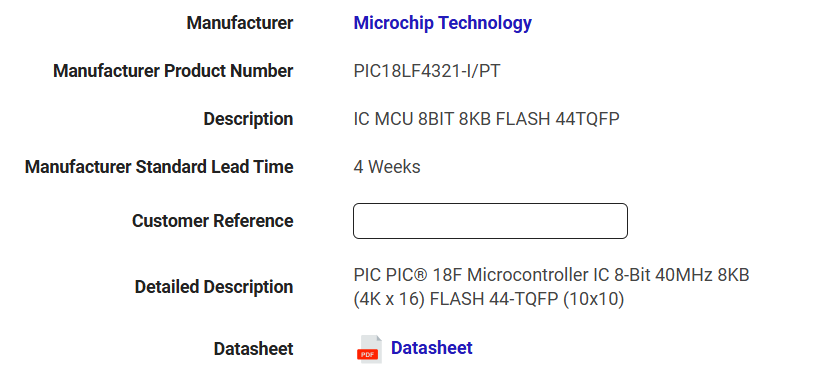
Task: Click the word Technology in manufacturer link
Action: 484,23
